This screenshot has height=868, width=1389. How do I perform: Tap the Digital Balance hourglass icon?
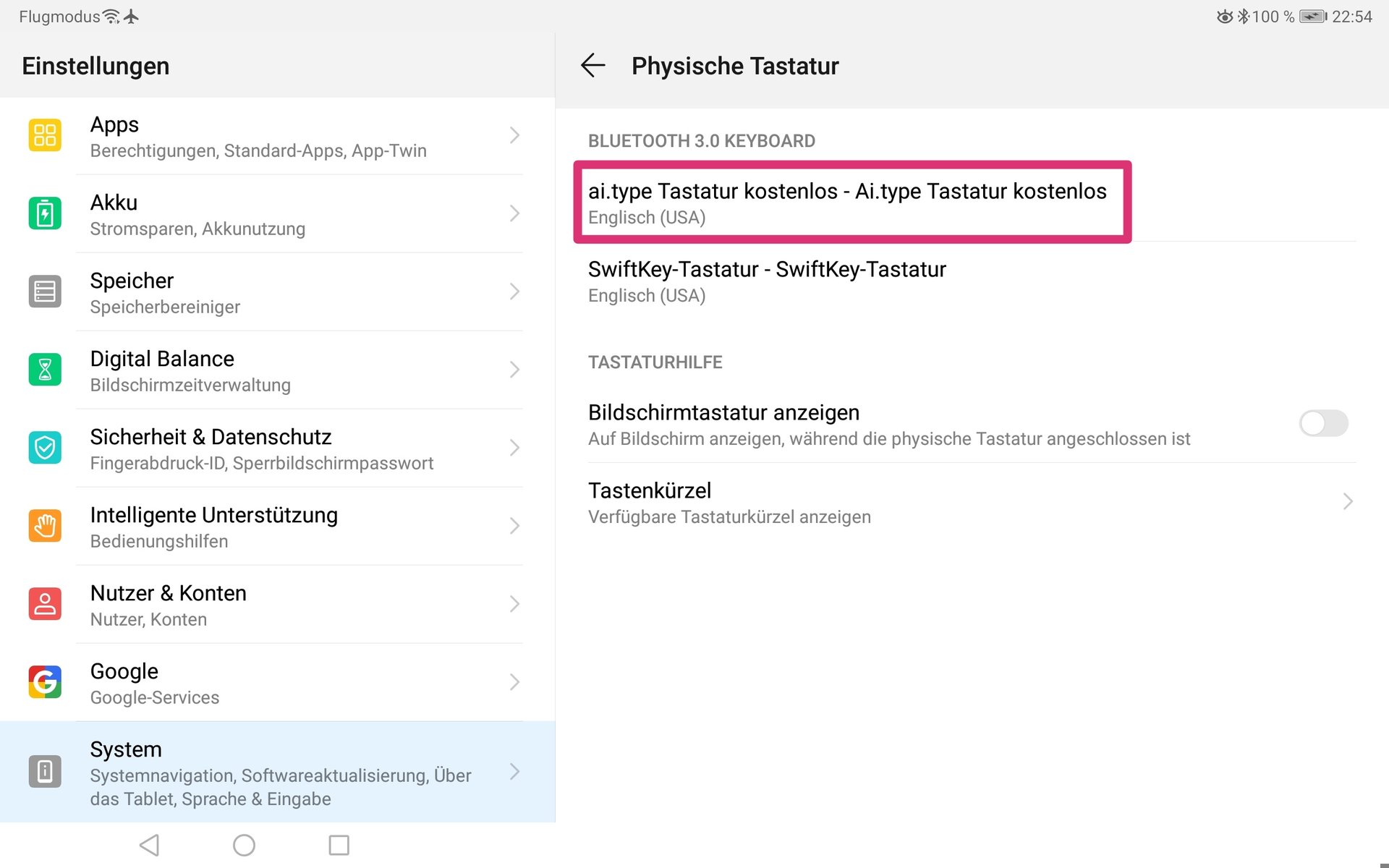(x=45, y=370)
